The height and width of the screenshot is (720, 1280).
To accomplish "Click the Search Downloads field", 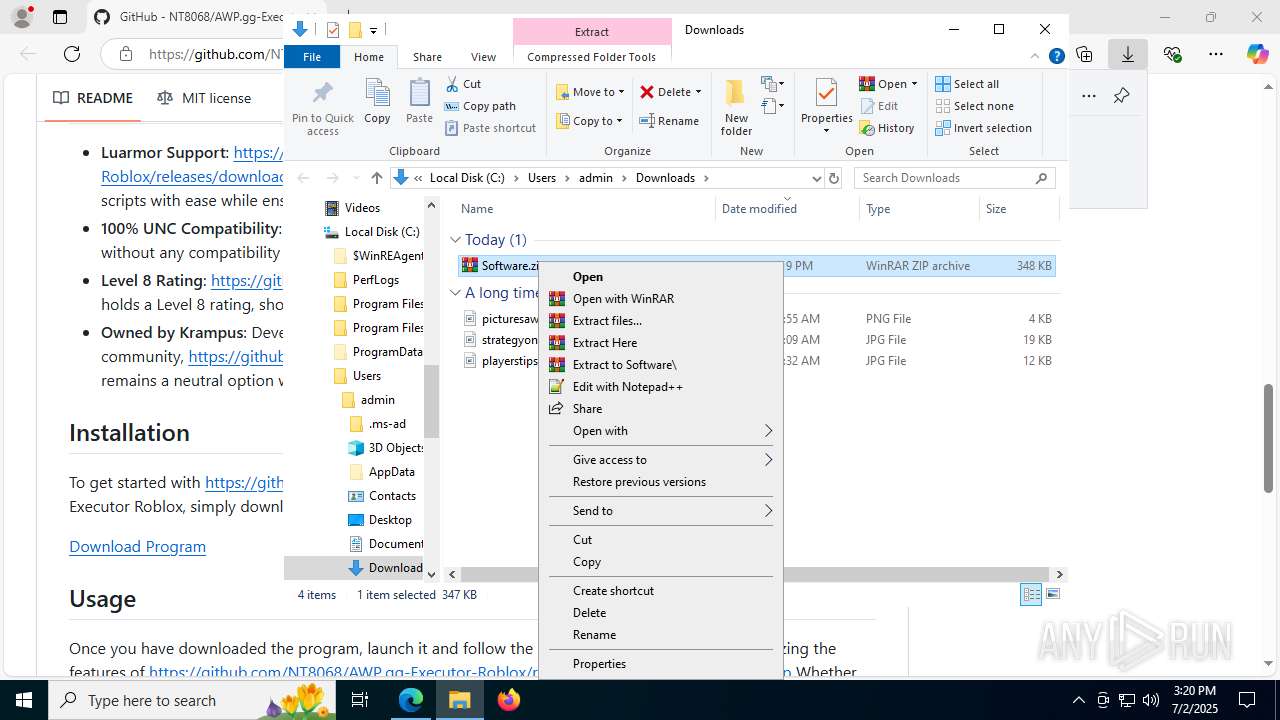I will (954, 178).
